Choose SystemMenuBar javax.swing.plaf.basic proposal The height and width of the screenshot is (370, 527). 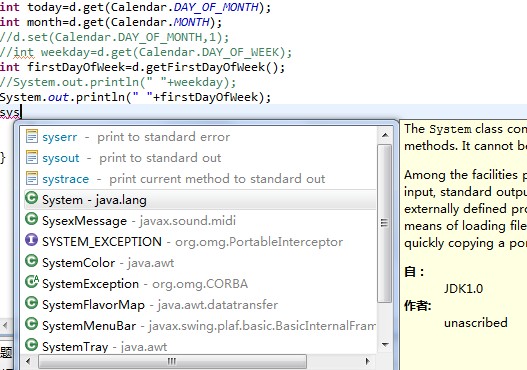[x=200, y=326]
